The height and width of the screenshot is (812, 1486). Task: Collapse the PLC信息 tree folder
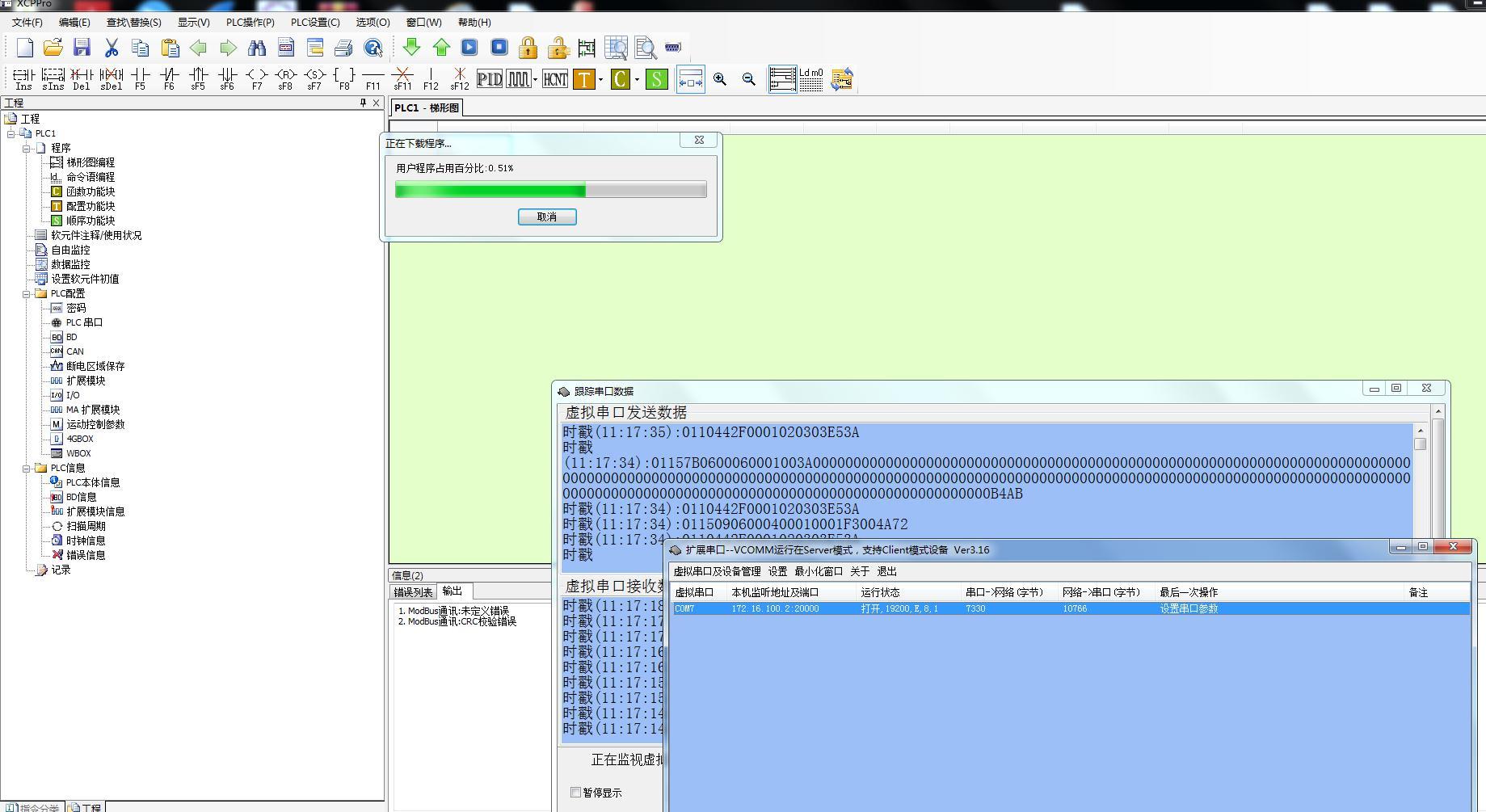pyautogui.click(x=27, y=469)
